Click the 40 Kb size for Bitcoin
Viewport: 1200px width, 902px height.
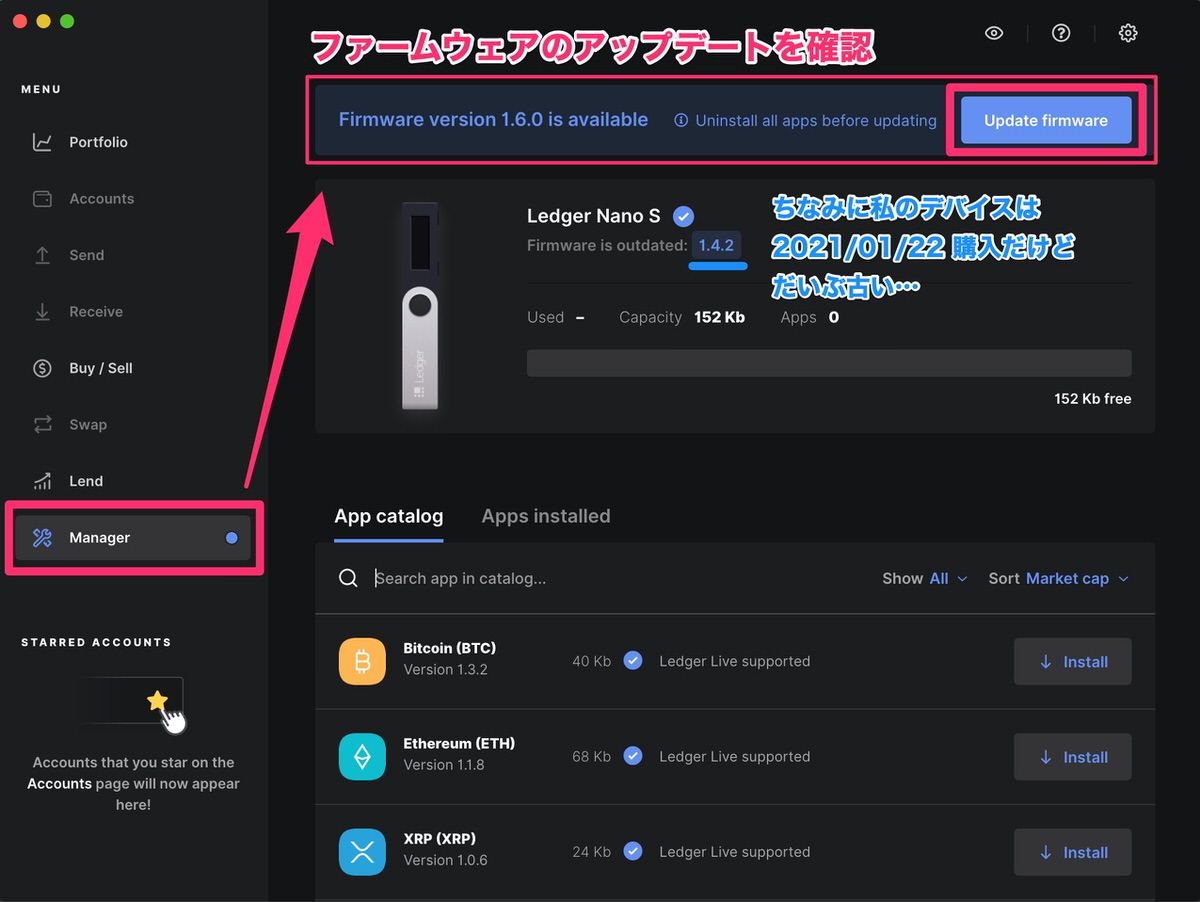pyautogui.click(x=591, y=661)
